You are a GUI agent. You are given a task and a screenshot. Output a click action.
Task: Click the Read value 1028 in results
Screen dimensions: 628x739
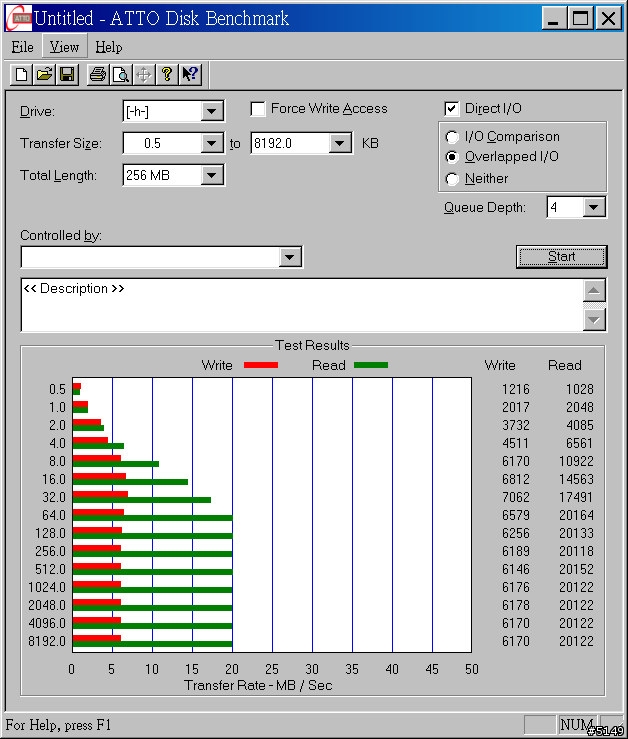click(x=579, y=389)
